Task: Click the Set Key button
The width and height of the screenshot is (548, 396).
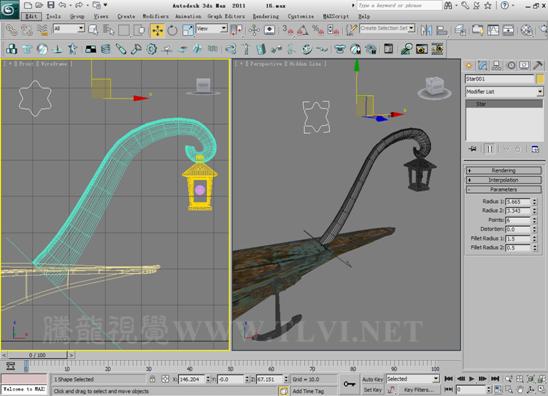Action: [373, 390]
